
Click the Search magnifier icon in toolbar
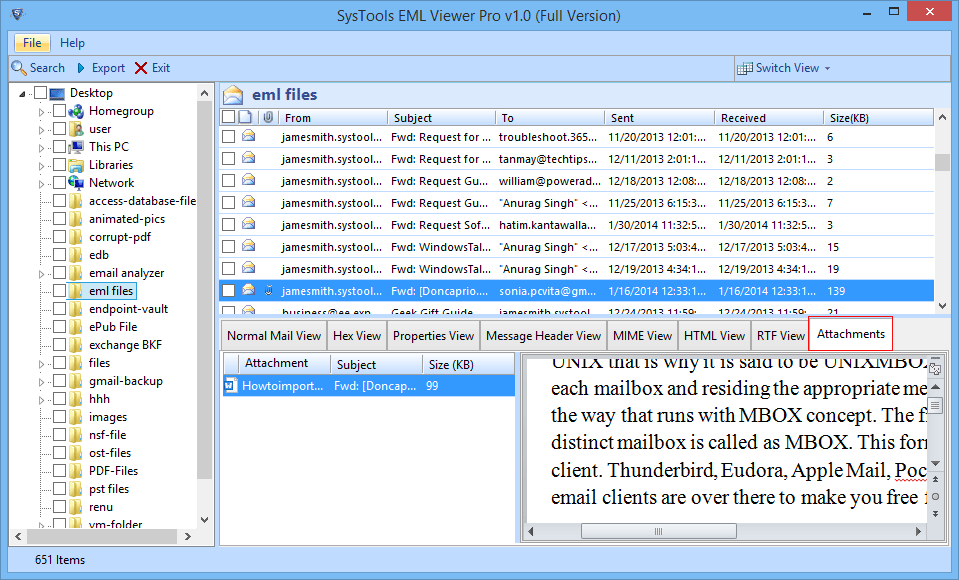[19, 68]
